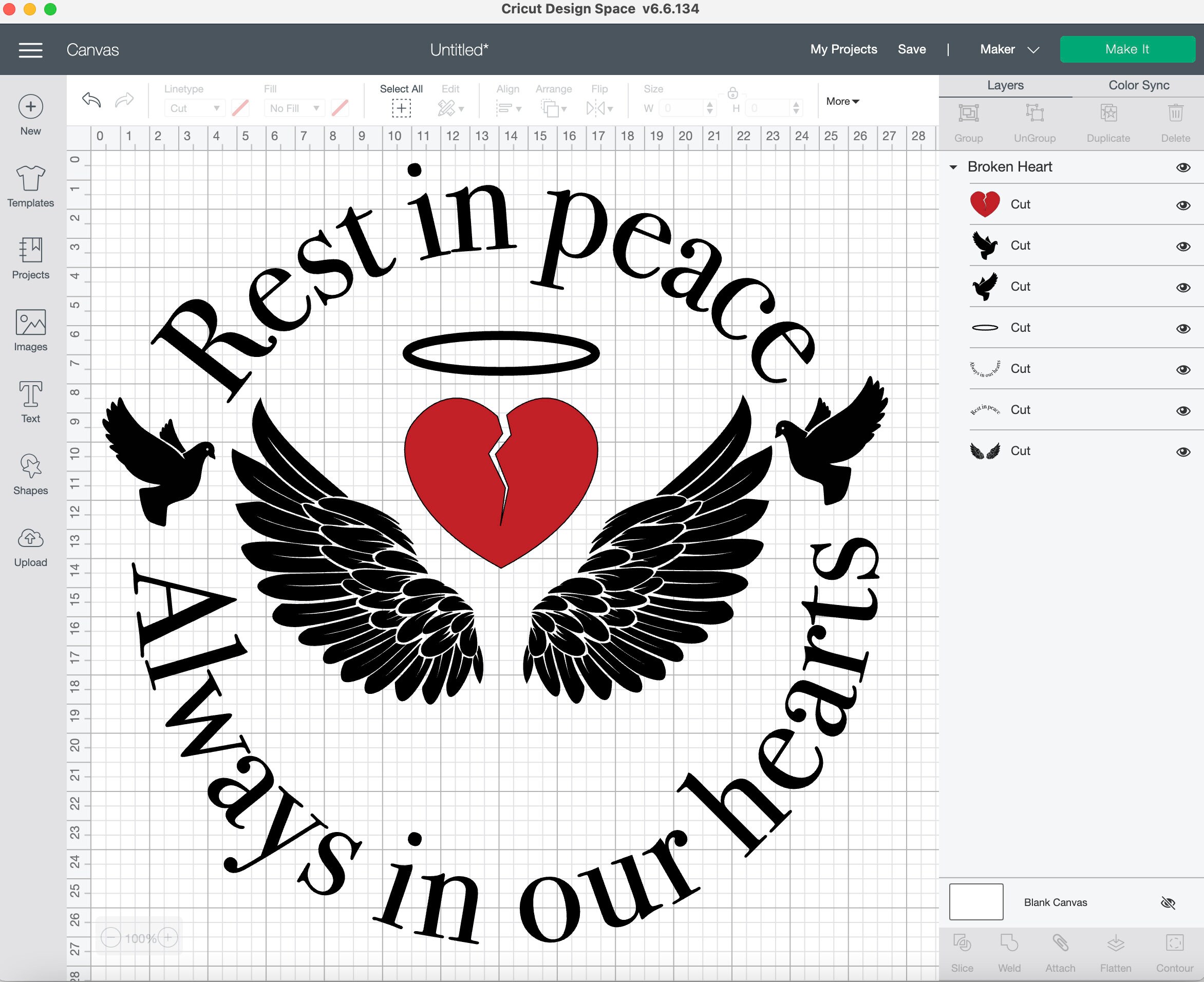Open the hamburger menu
This screenshot has height=982, width=1204.
[x=30, y=49]
